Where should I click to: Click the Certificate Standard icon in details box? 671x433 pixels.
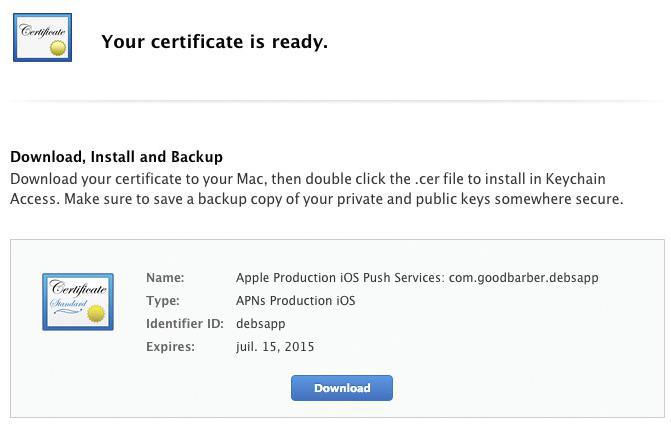tap(77, 301)
